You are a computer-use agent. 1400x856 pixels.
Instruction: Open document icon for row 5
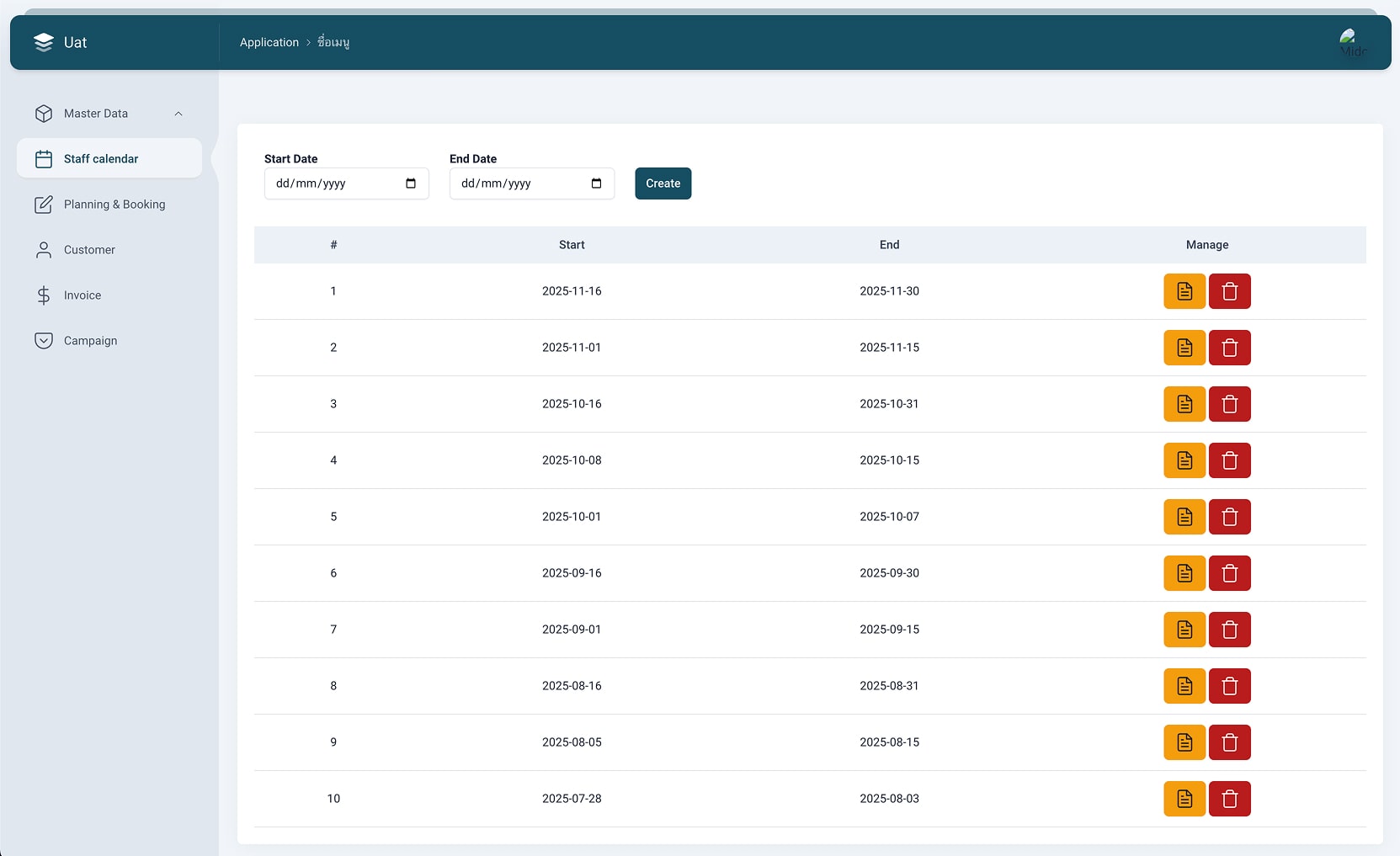coord(1184,517)
